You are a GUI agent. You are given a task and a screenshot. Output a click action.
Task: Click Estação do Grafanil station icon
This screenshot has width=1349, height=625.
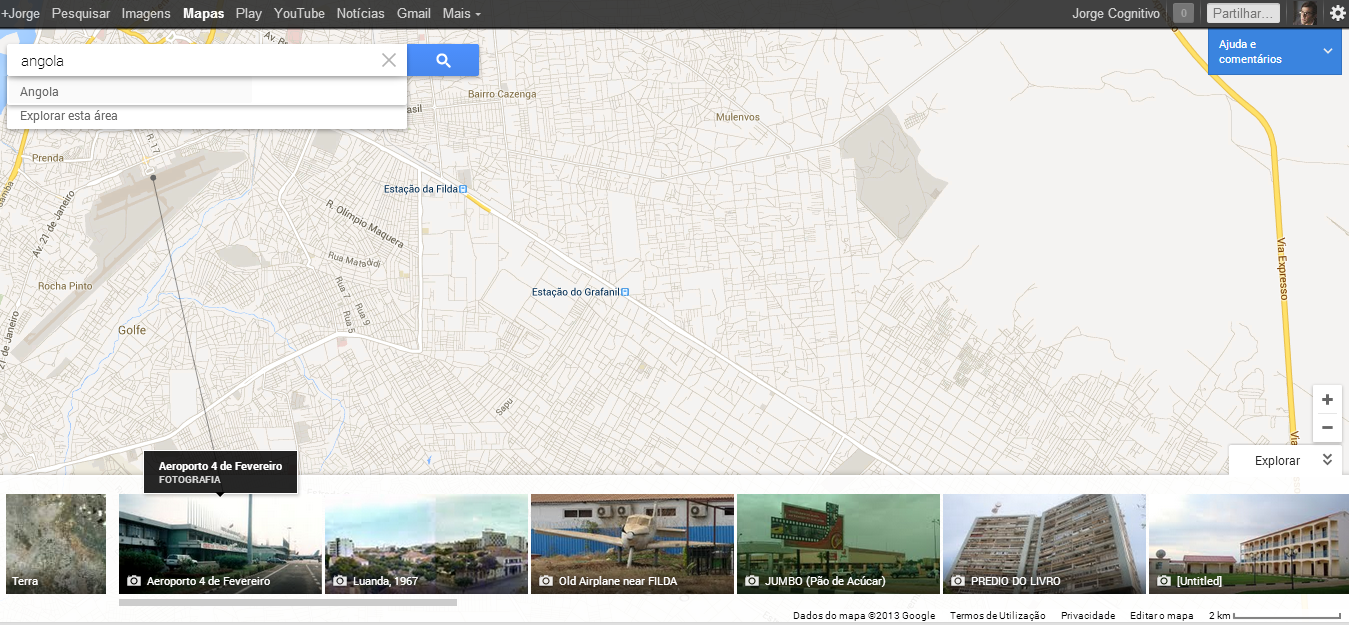point(625,292)
